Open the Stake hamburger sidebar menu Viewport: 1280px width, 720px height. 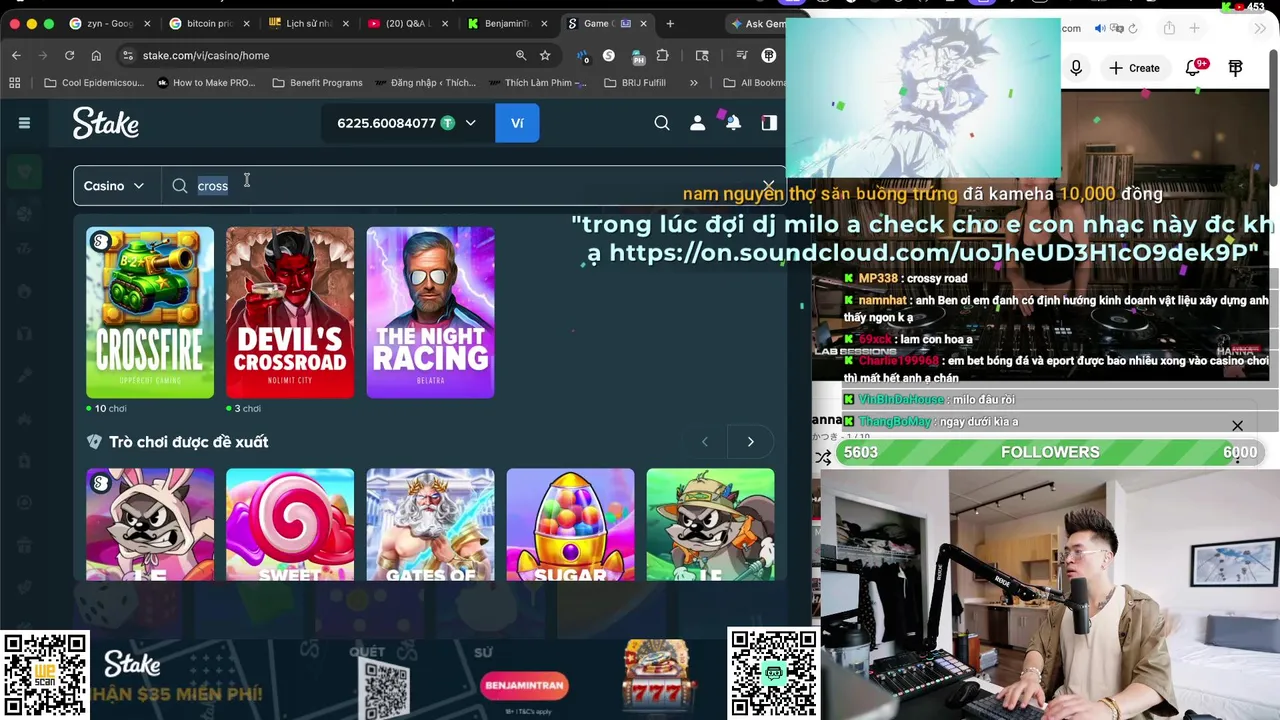tap(24, 123)
